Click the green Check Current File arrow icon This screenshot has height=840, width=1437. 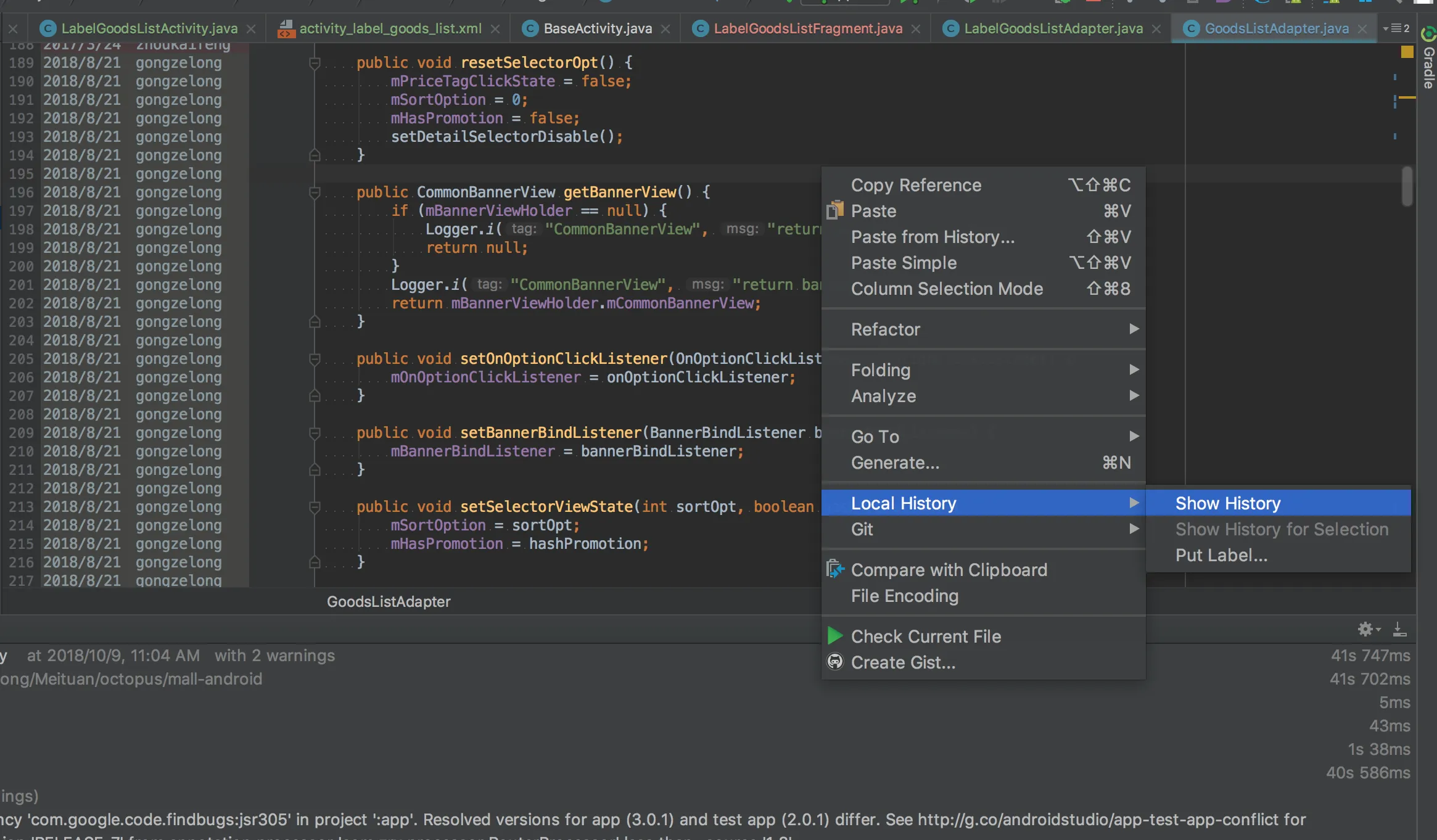(x=834, y=636)
